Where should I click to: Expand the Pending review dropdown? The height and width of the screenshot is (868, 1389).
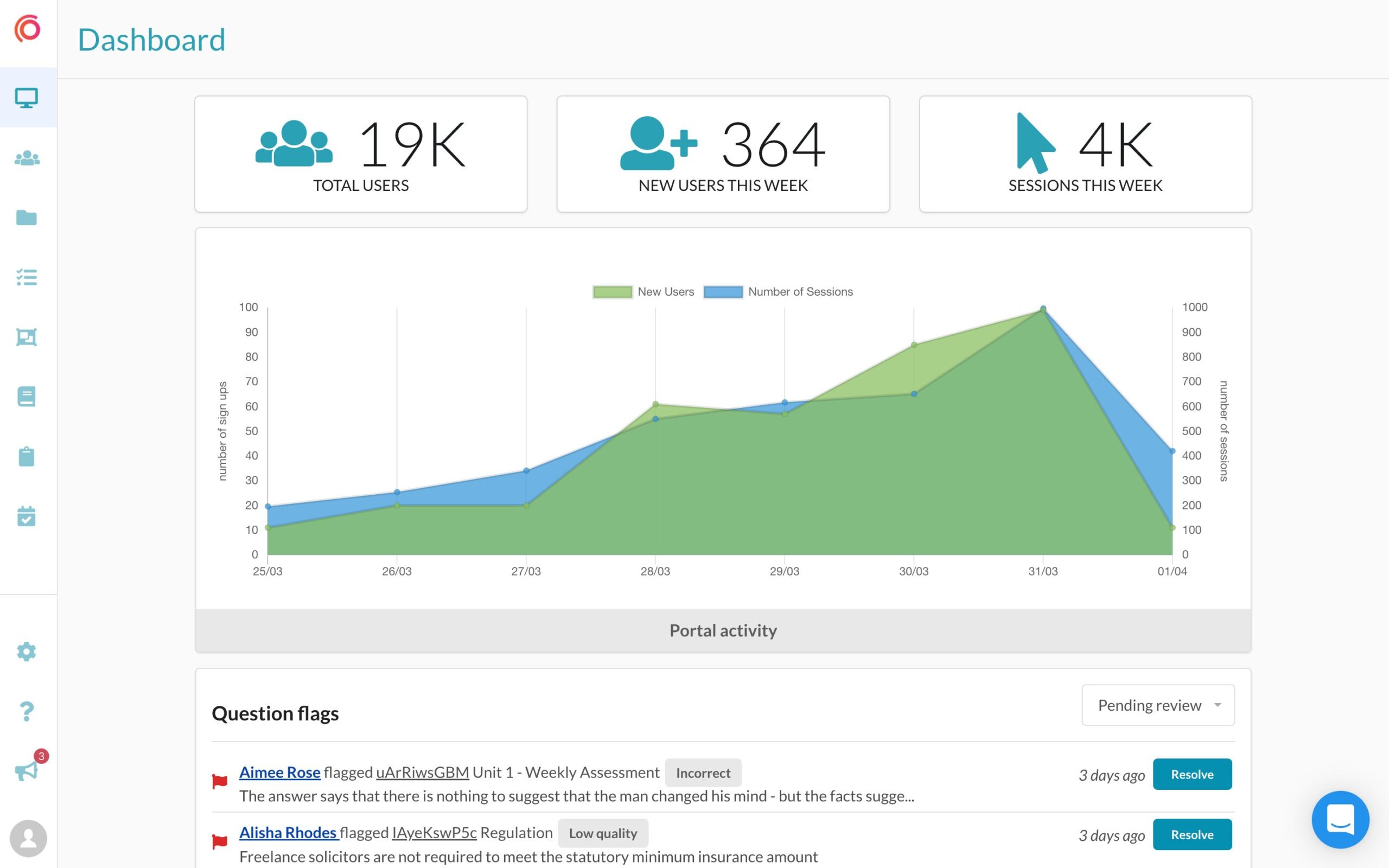[x=1158, y=705]
